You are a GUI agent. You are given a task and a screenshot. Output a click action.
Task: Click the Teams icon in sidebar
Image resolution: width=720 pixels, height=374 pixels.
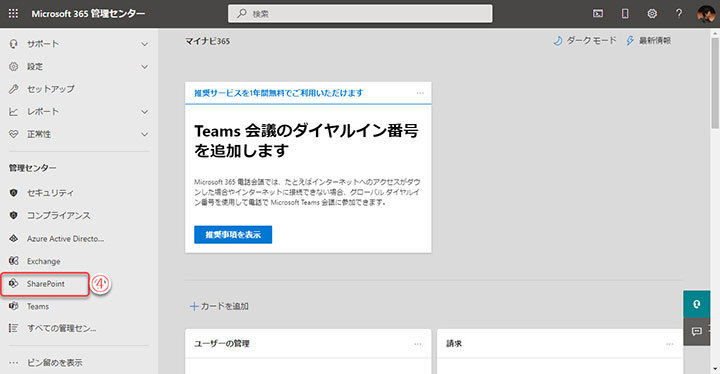pyautogui.click(x=13, y=306)
